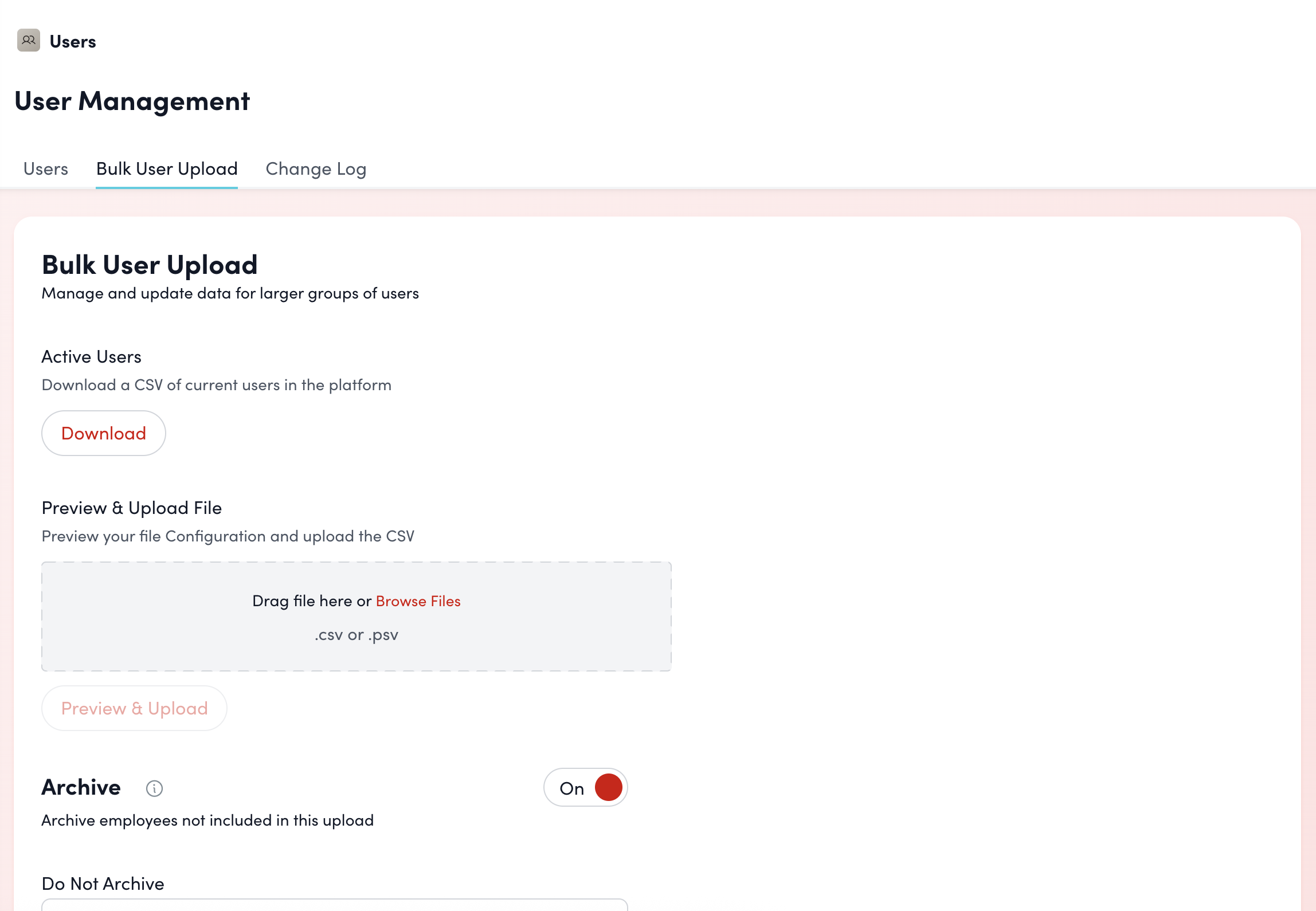Open the Change Log tab

(x=316, y=168)
